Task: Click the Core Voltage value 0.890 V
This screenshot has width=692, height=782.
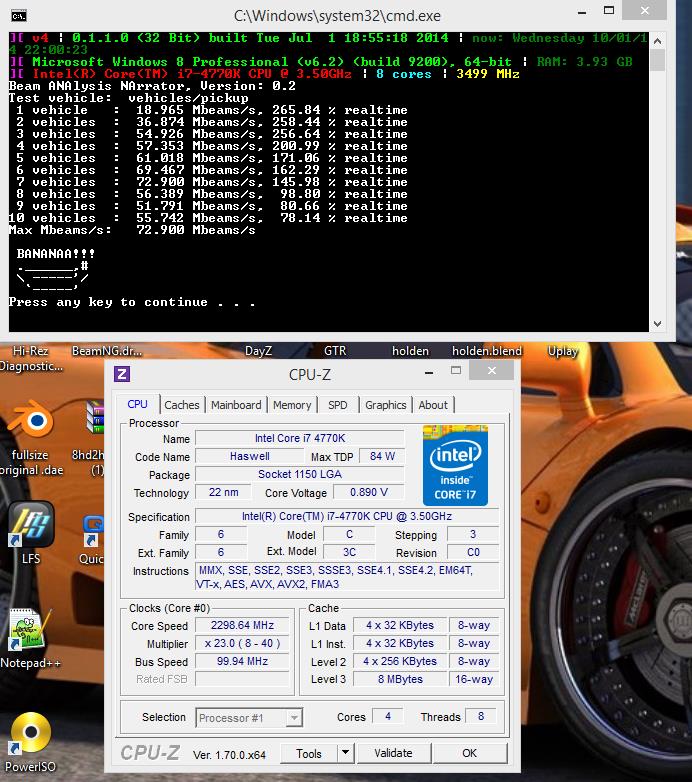Action: [369, 492]
